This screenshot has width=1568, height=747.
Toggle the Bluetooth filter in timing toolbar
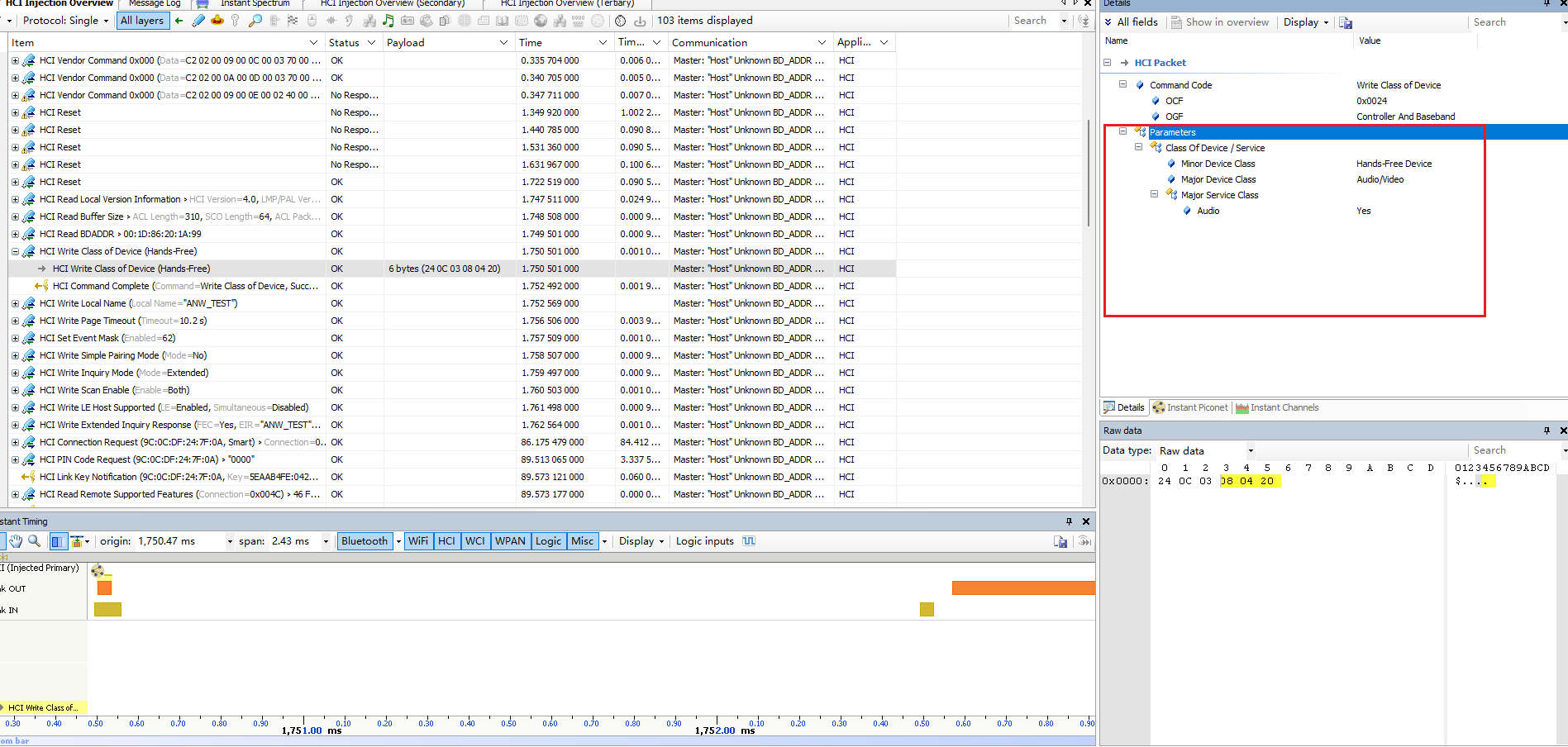365,541
